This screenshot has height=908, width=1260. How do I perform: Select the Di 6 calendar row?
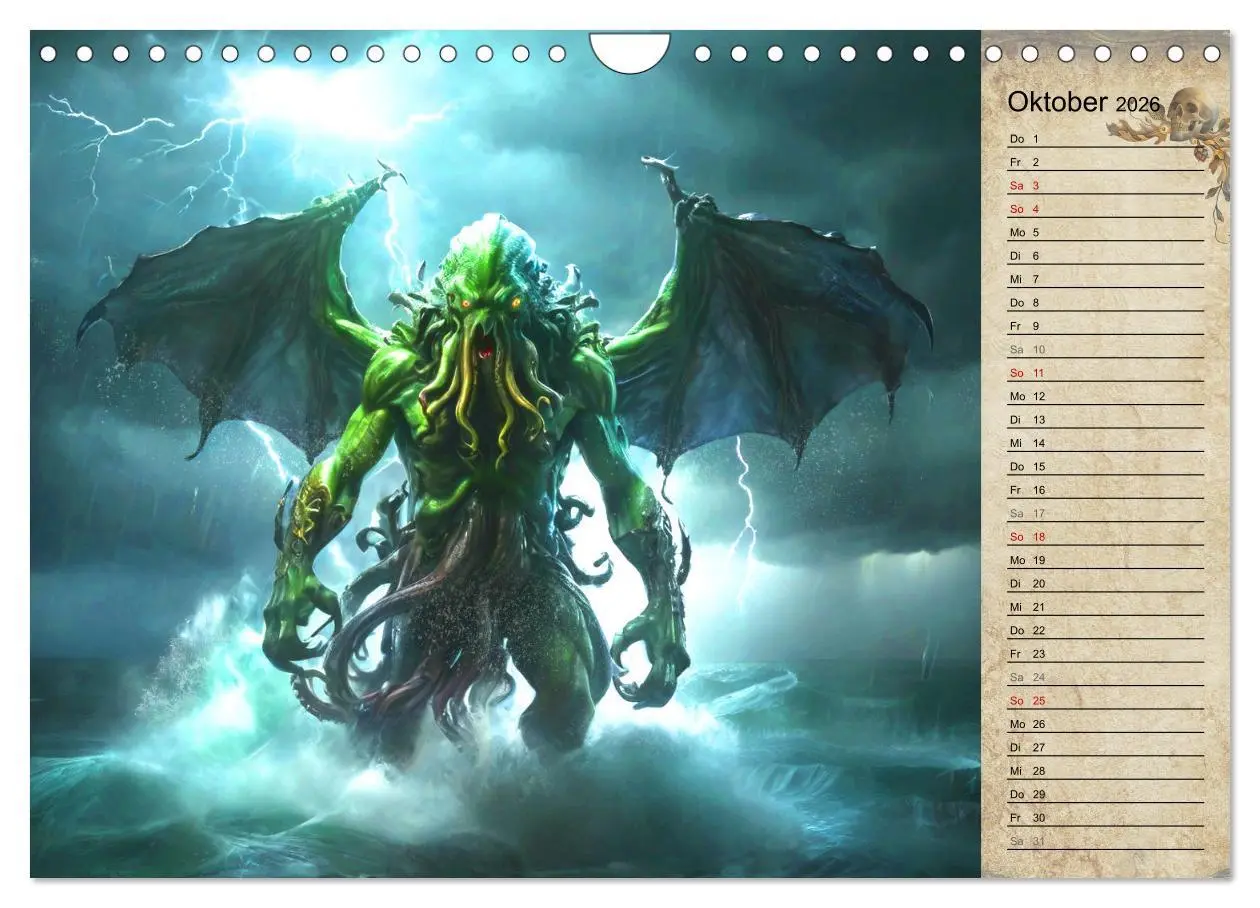(1105, 255)
